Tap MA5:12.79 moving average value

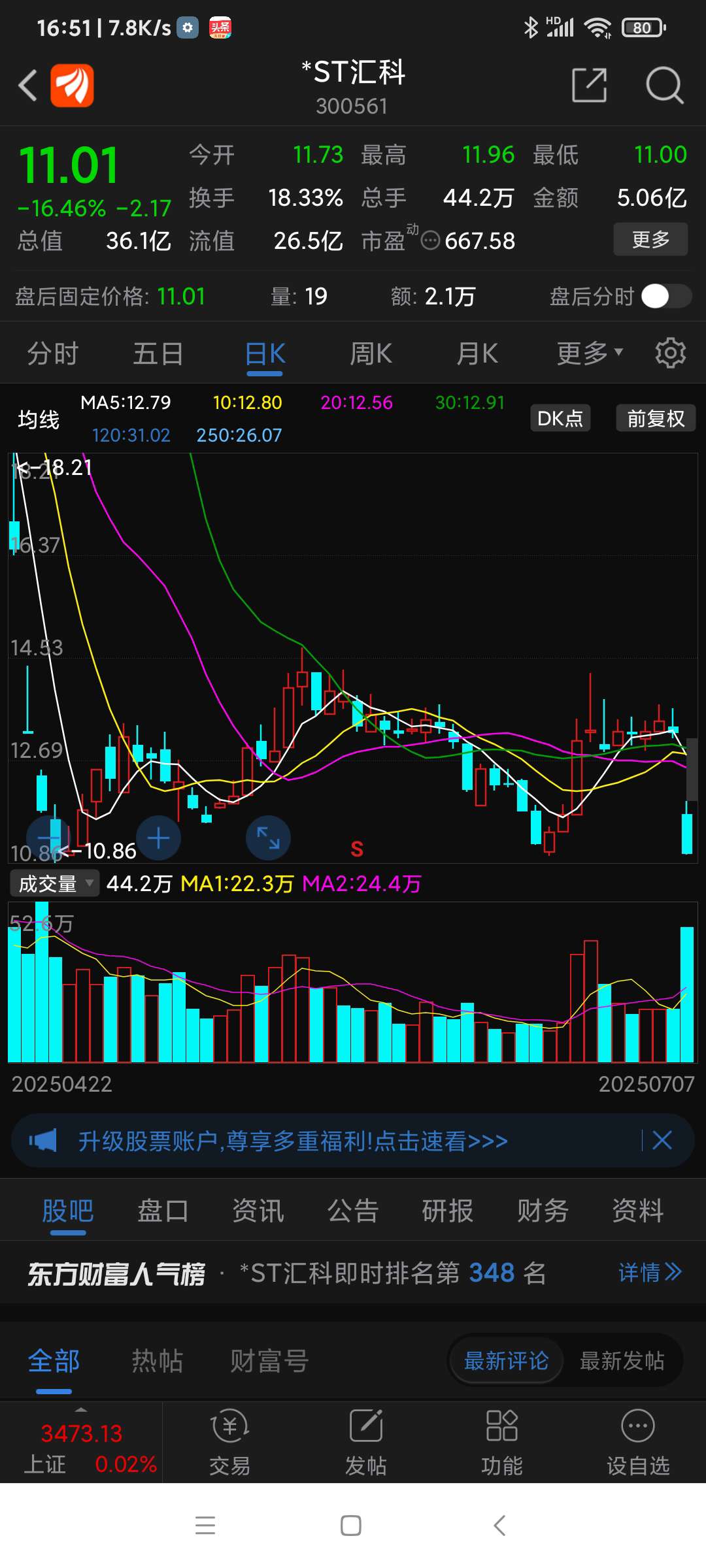tap(126, 402)
